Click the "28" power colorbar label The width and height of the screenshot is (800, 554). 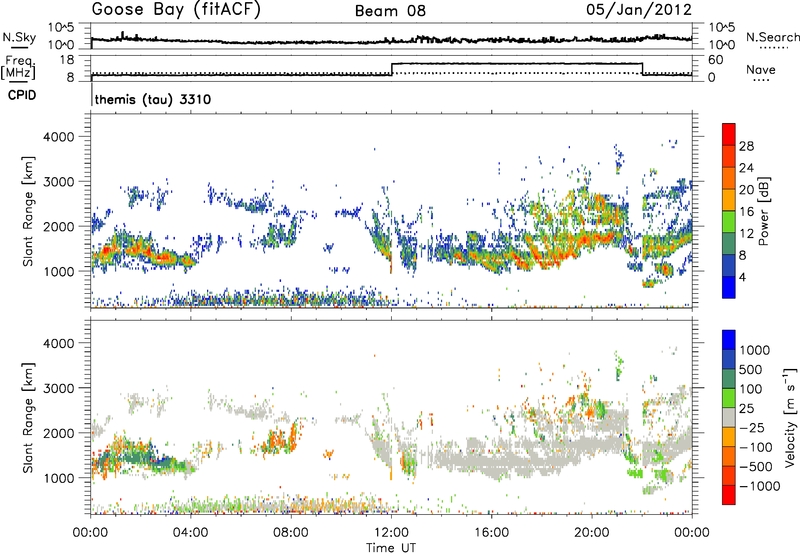pos(746,146)
